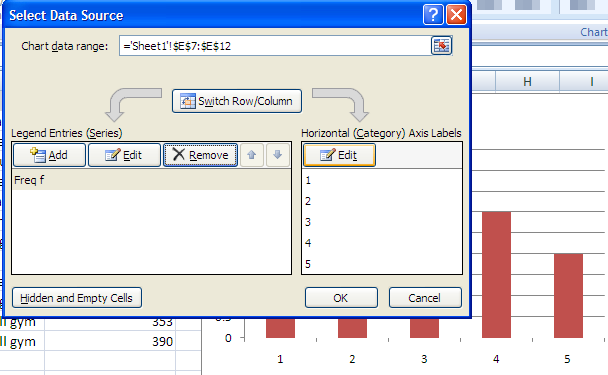Confirm with the OK button
The width and height of the screenshot is (608, 375).
(341, 298)
